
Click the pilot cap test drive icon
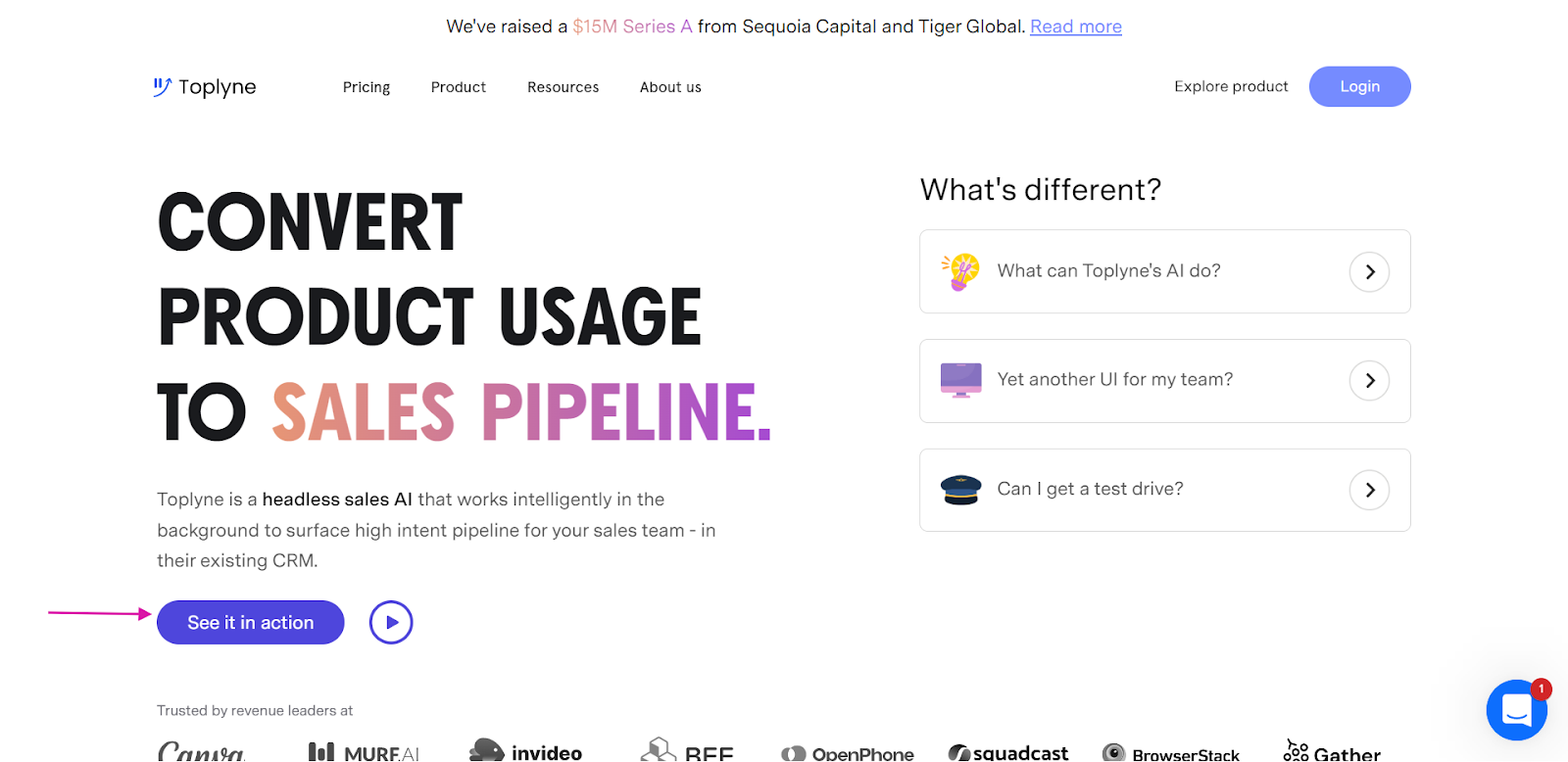click(960, 489)
